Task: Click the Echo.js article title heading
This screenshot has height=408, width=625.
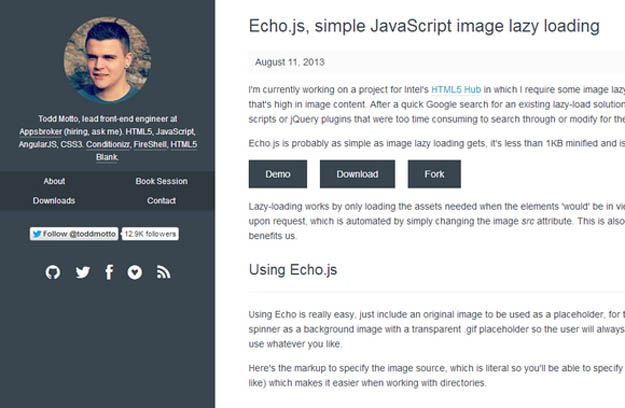Action: click(423, 26)
